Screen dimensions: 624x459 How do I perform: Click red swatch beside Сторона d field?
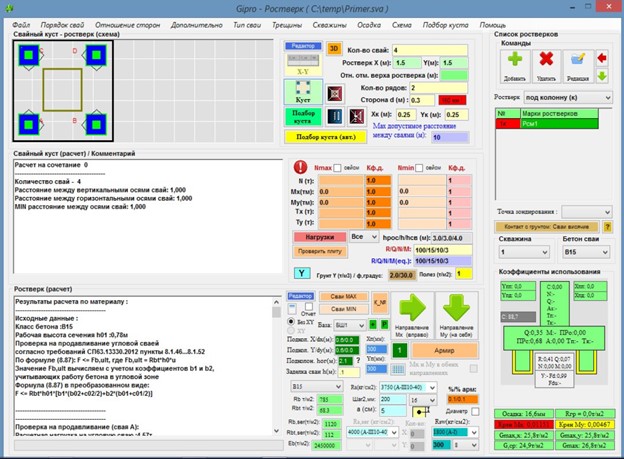pos(451,100)
